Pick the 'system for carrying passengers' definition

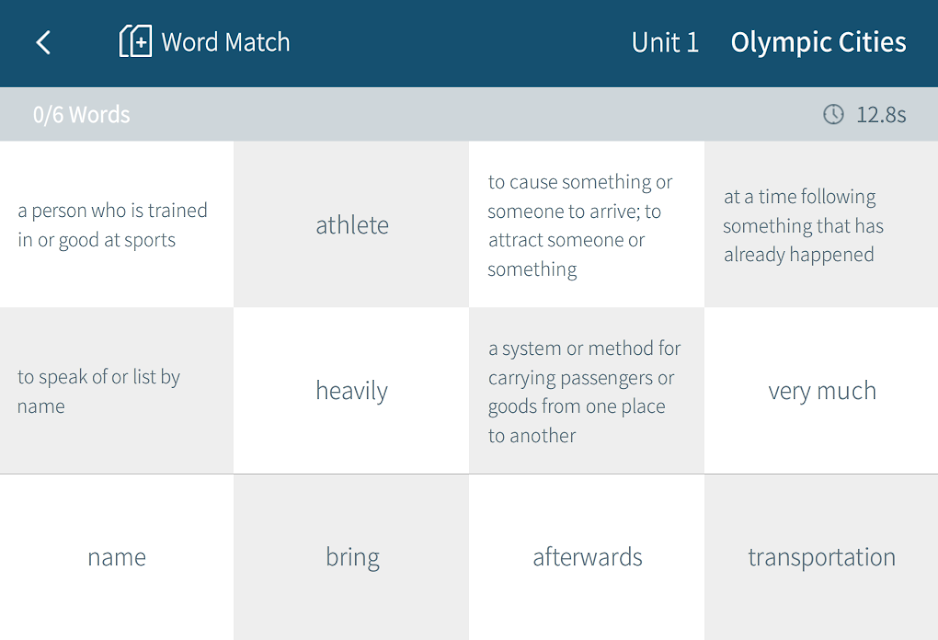(587, 391)
